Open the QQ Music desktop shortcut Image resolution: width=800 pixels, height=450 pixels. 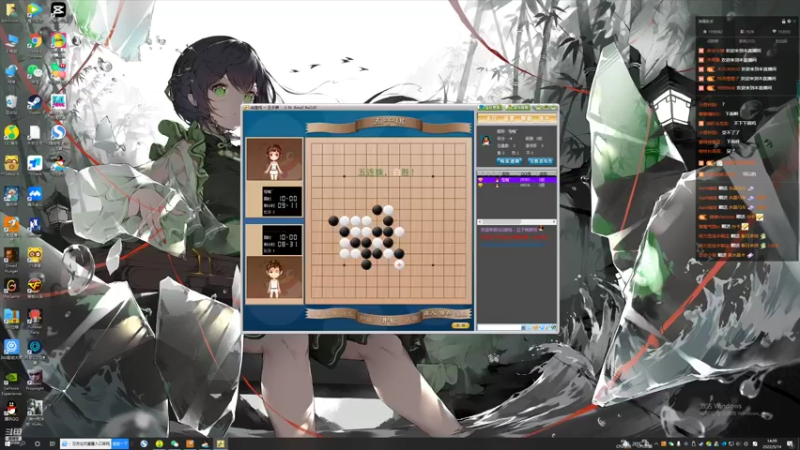(11, 133)
